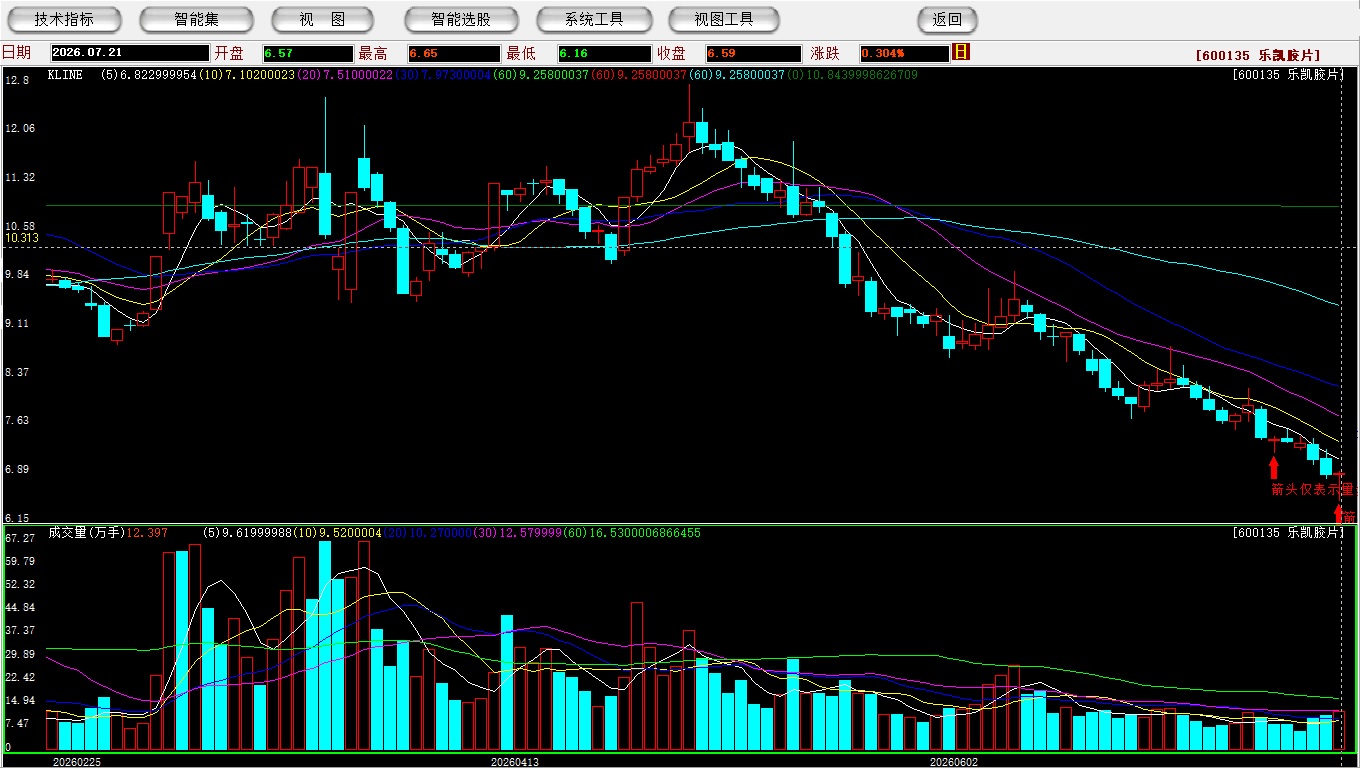
Task: Open 智能选股 stock screener
Action: pos(461,19)
